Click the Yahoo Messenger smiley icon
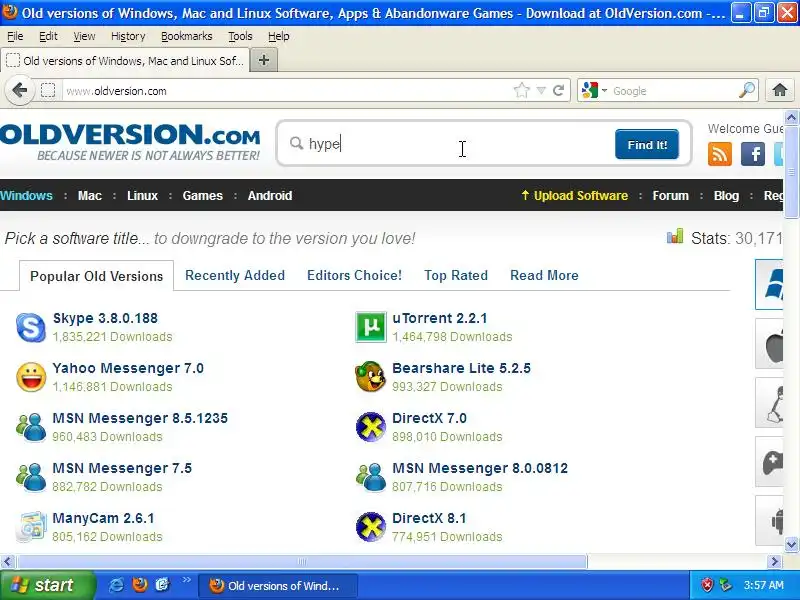This screenshot has height=600, width=800. click(31, 377)
